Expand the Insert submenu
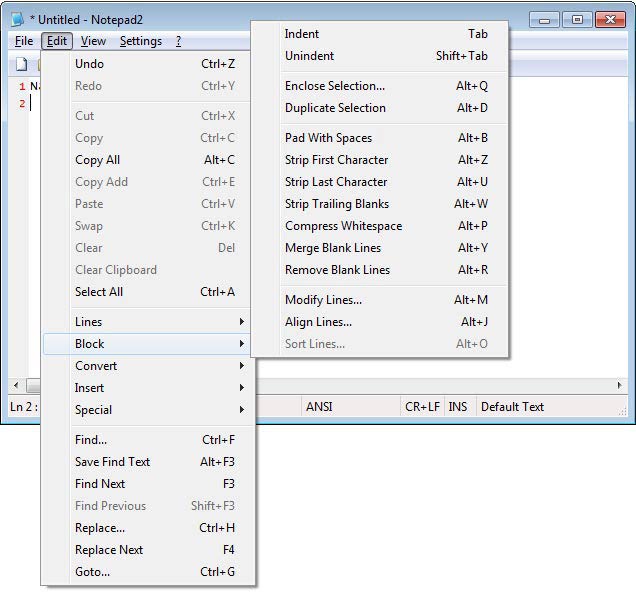 [146, 388]
